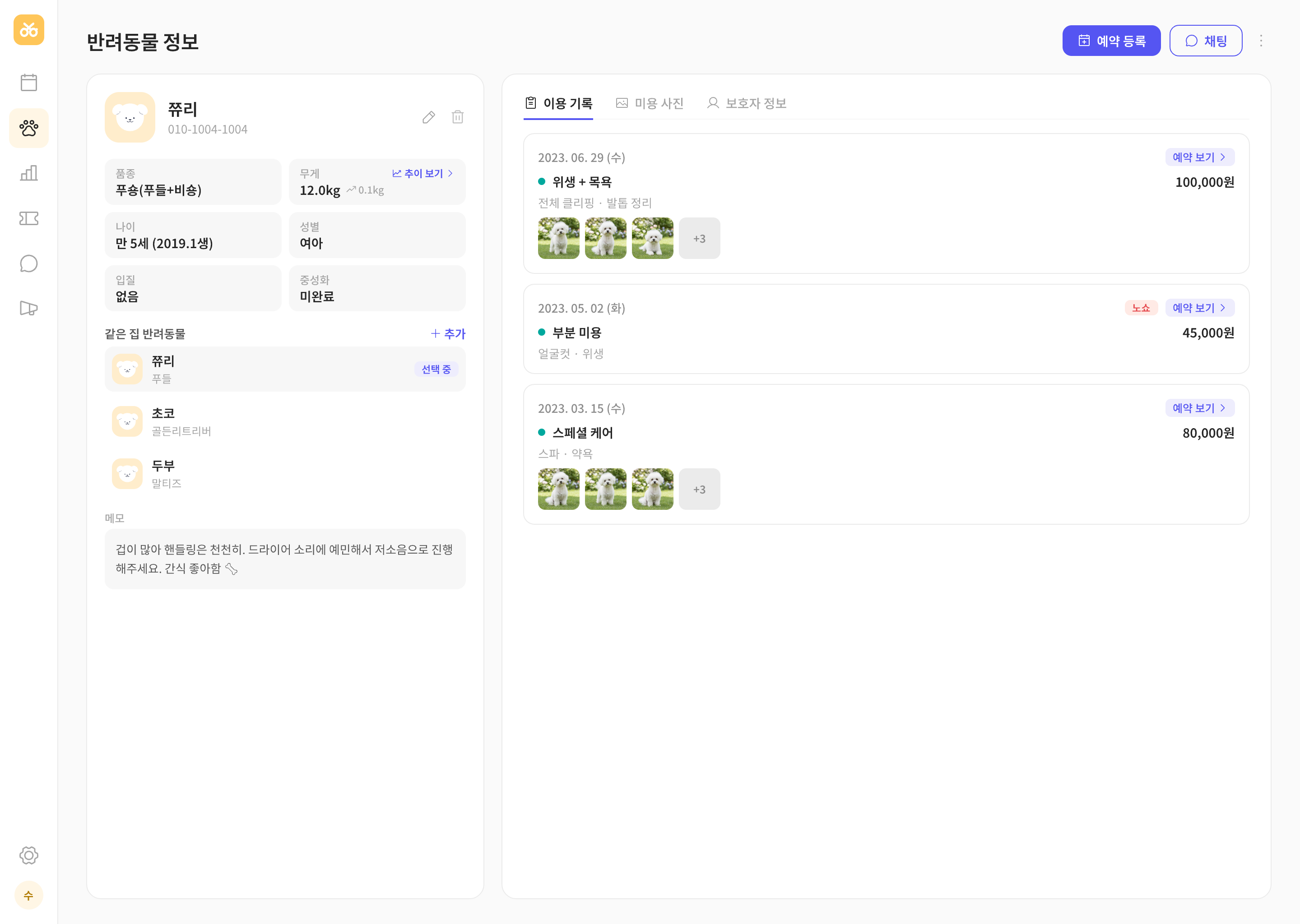The image size is (1300, 924).
Task: Click 선택 중 badge on 쮸리 row
Action: 436,369
